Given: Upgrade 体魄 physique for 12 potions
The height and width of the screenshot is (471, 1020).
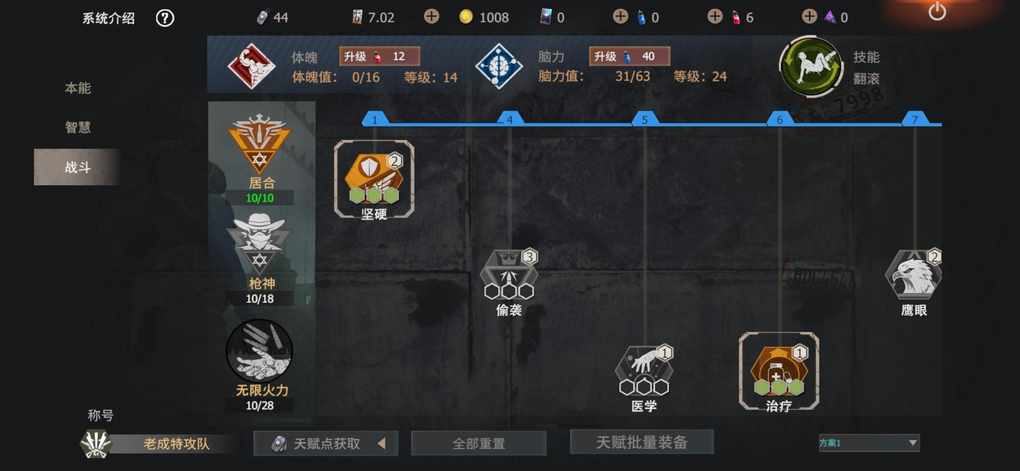Looking at the screenshot, I should click(379, 57).
